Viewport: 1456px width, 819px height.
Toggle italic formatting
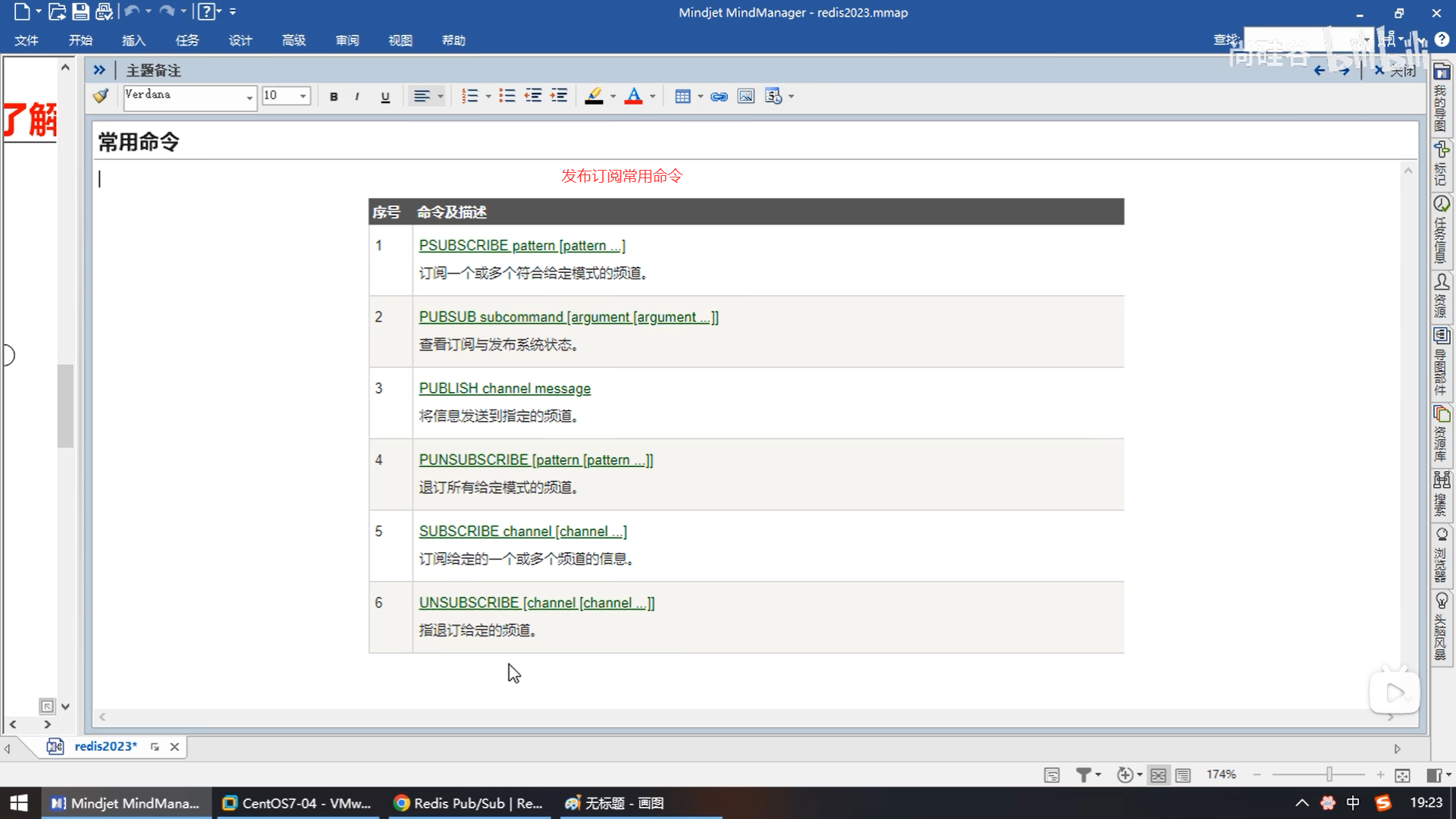point(357,97)
